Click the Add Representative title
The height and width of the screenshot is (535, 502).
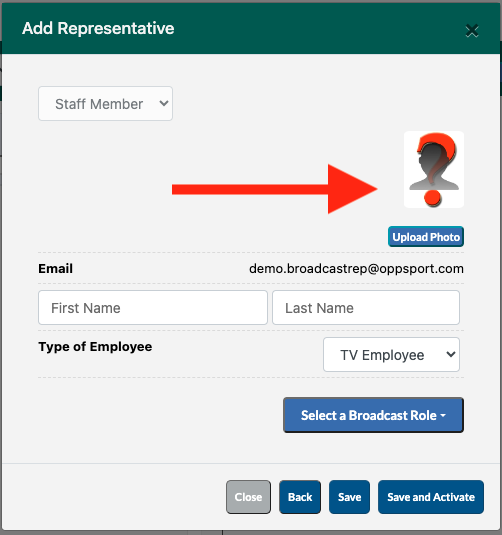(x=98, y=28)
